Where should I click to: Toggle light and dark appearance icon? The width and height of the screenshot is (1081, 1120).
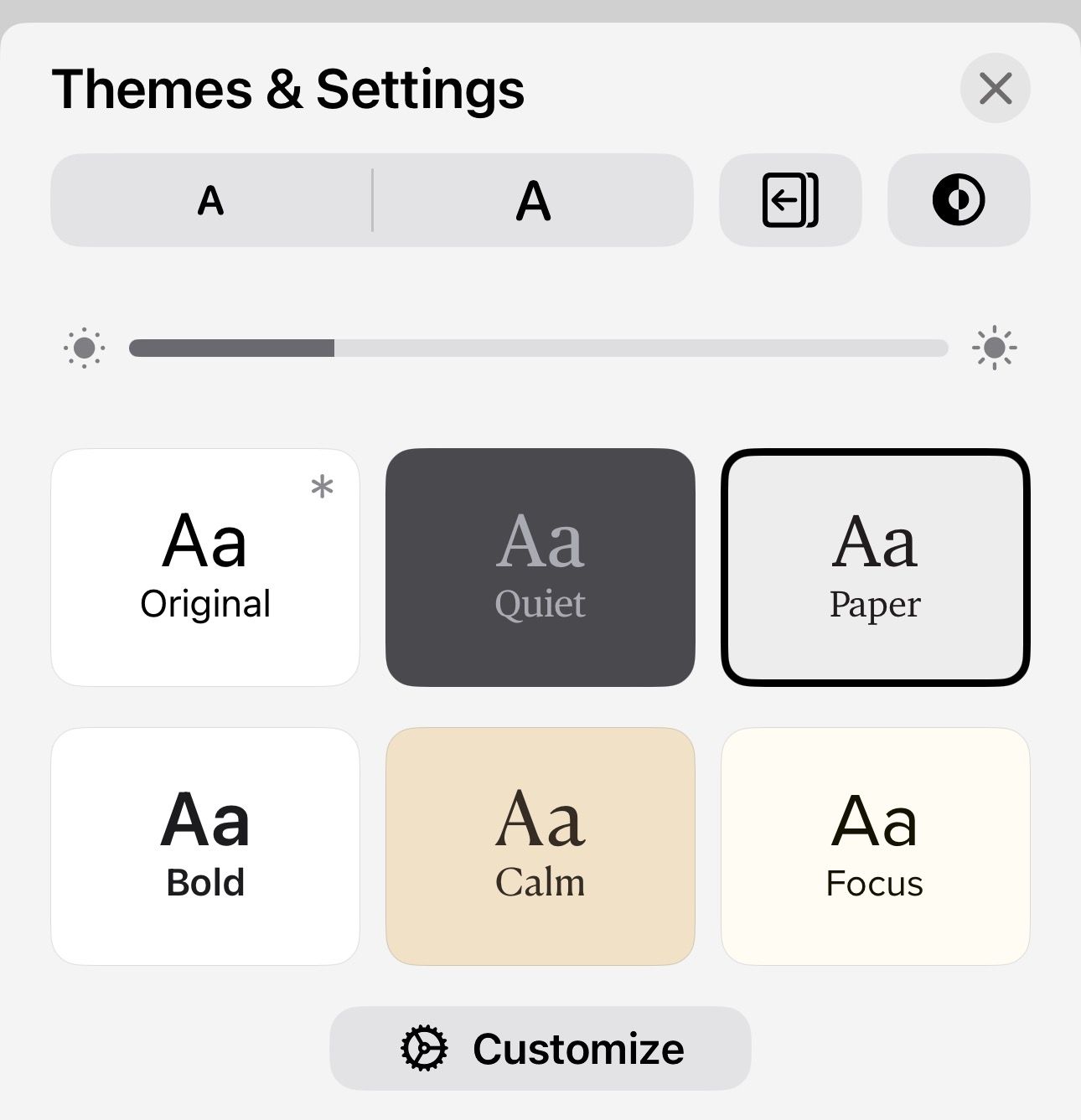pos(959,200)
